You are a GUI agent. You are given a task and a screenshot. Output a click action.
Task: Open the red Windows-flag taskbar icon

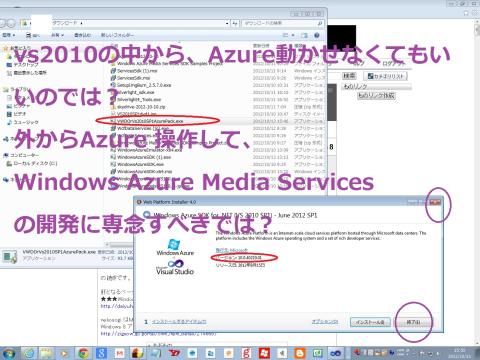click(x=264, y=353)
